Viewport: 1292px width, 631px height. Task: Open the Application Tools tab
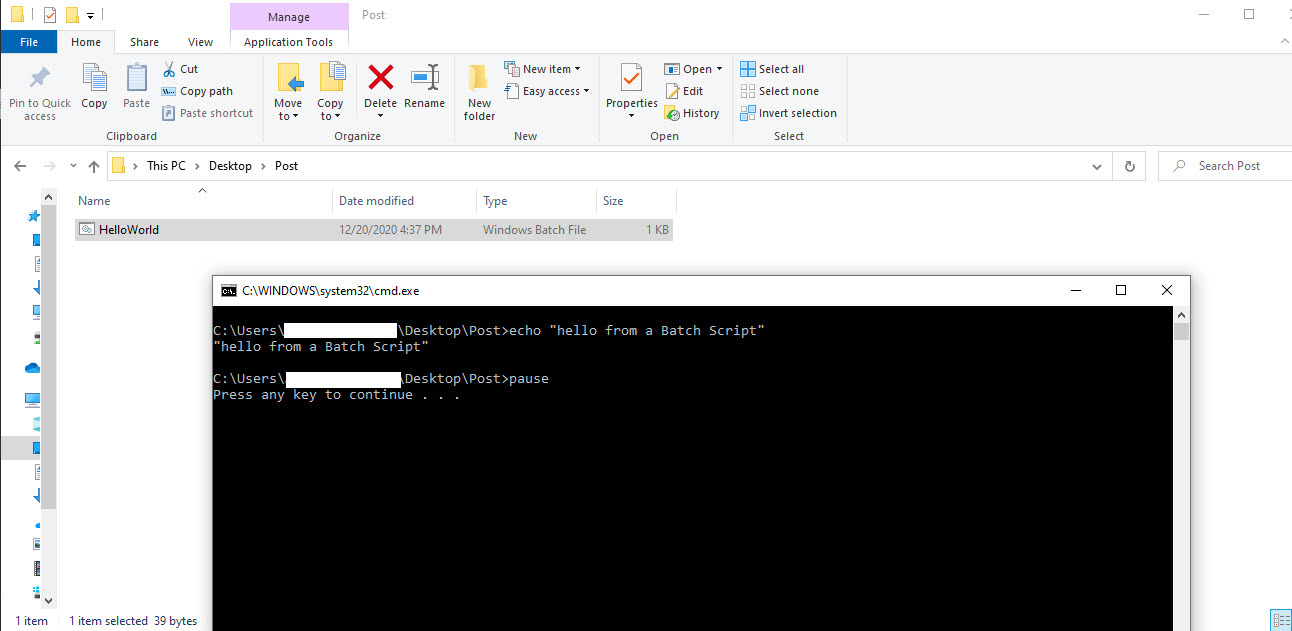tap(289, 42)
